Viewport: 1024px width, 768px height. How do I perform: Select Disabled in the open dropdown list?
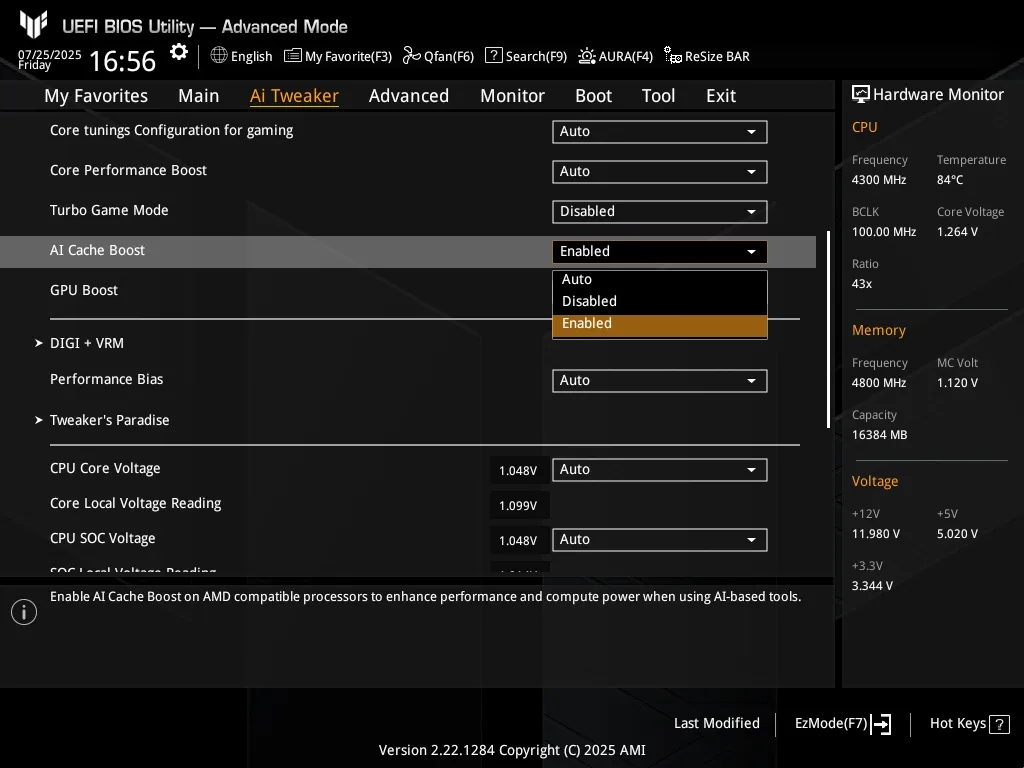pos(659,301)
